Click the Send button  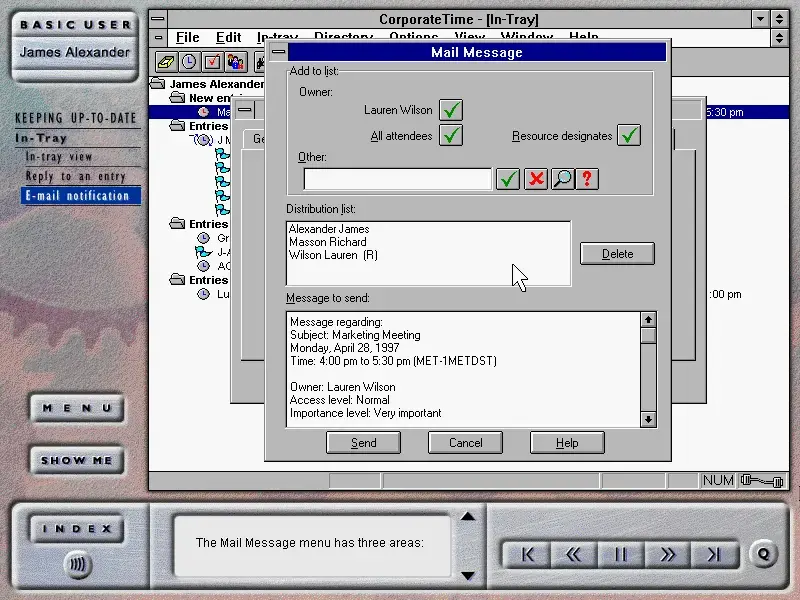[363, 442]
